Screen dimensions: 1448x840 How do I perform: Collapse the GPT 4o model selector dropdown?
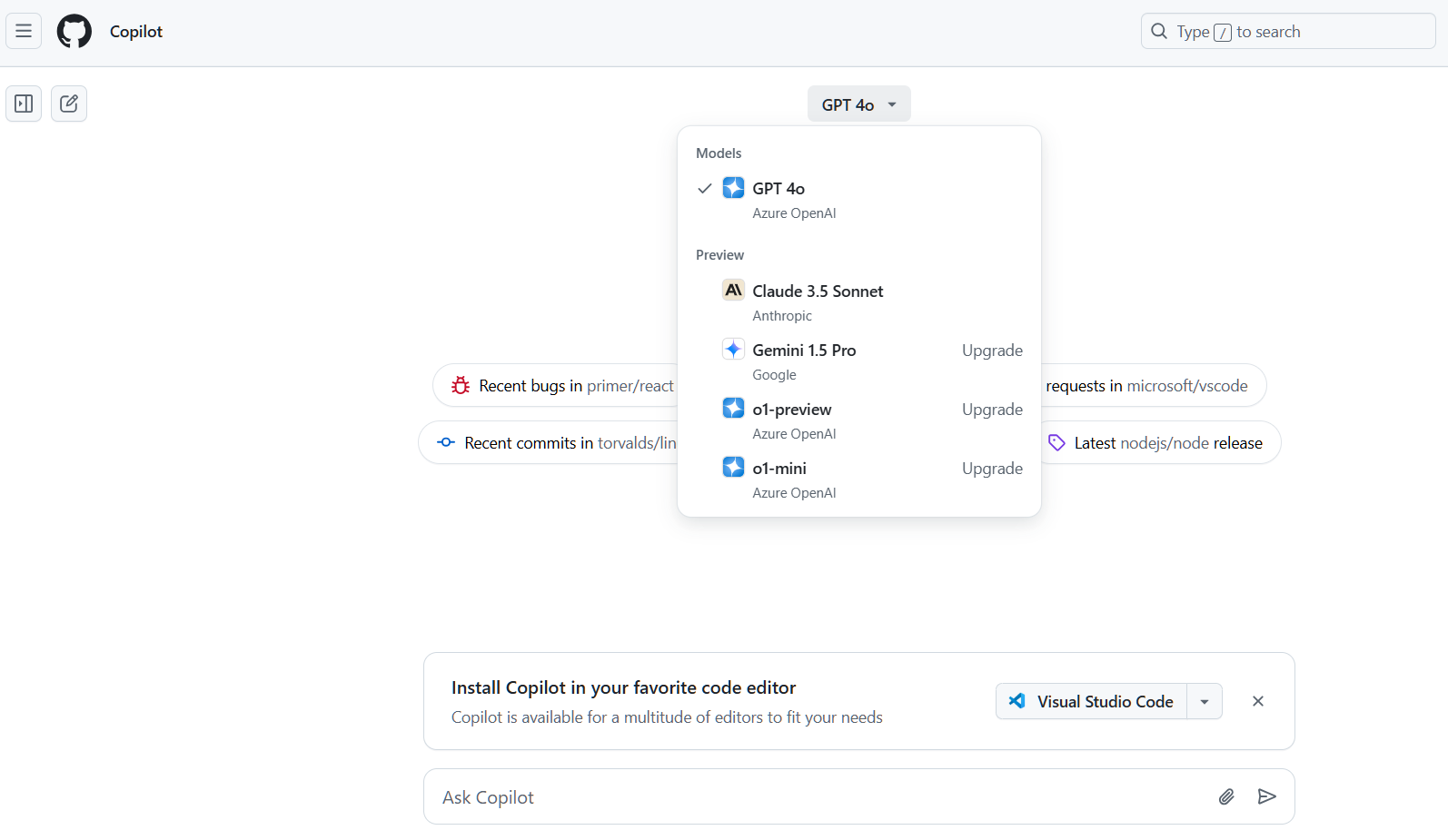pyautogui.click(x=859, y=104)
